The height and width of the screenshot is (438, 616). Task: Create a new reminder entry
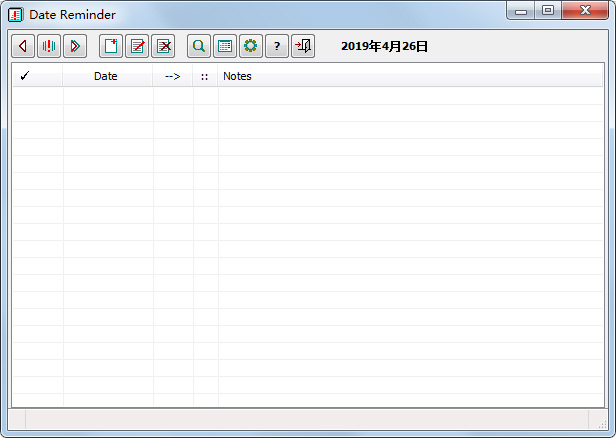[111, 46]
